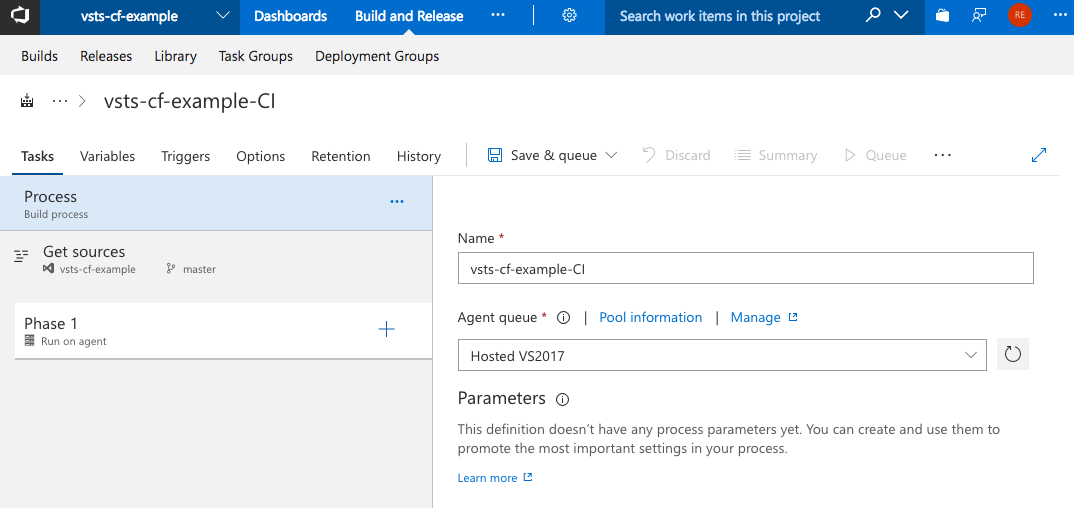Show Parameters info icon
1074x508 pixels.
[562, 399]
